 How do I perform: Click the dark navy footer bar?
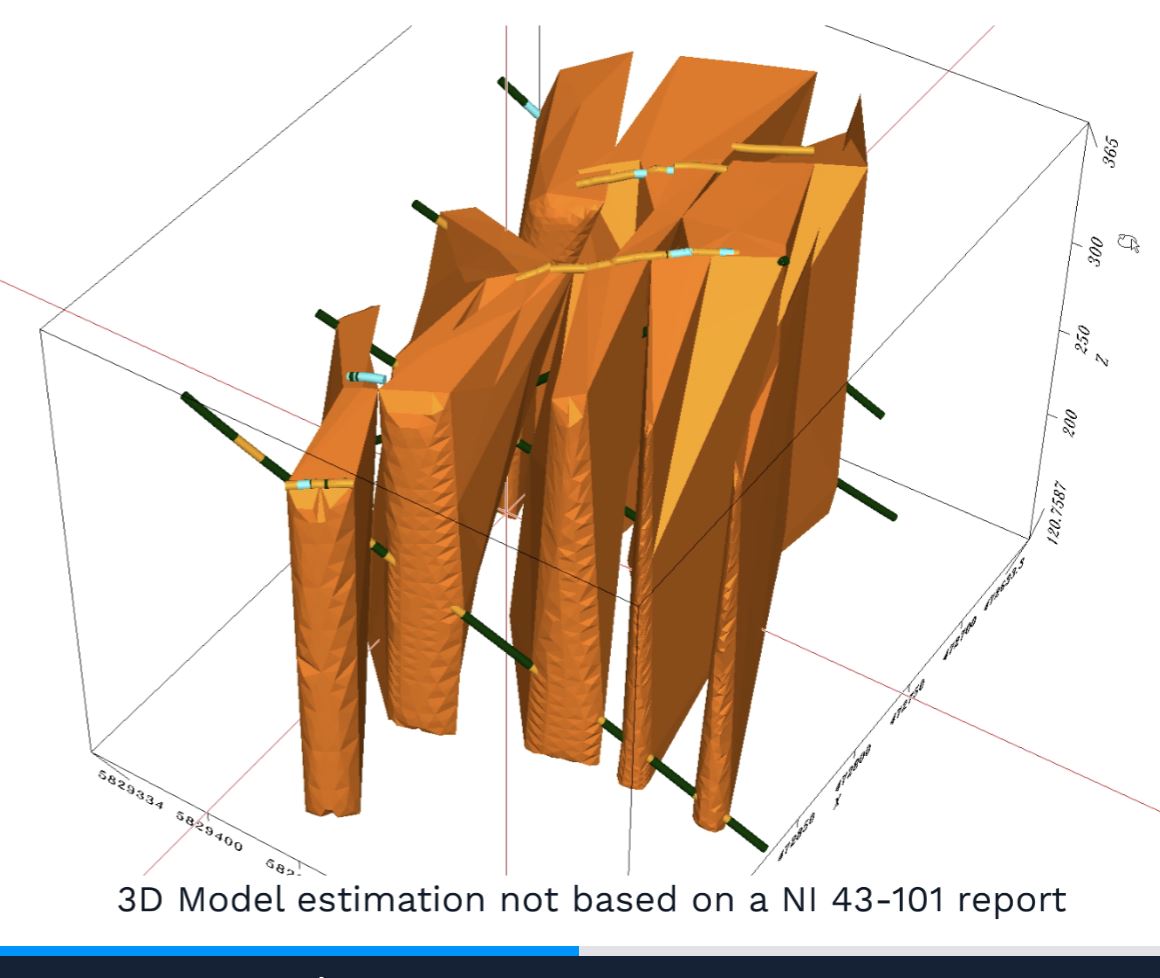coord(580,967)
